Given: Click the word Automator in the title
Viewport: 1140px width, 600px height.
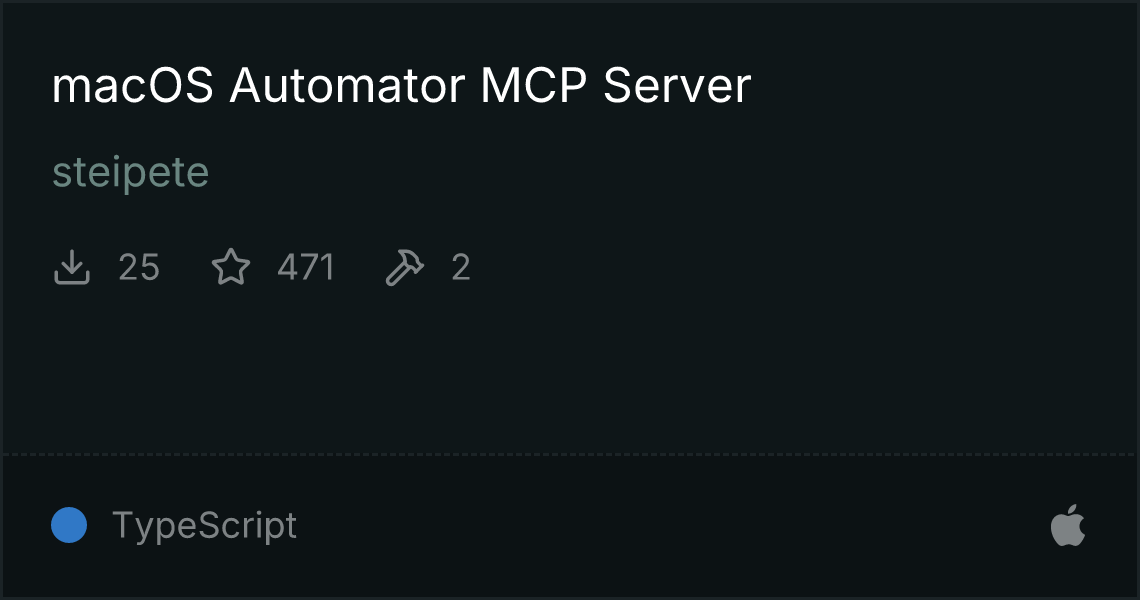Looking at the screenshot, I should pyautogui.click(x=347, y=85).
